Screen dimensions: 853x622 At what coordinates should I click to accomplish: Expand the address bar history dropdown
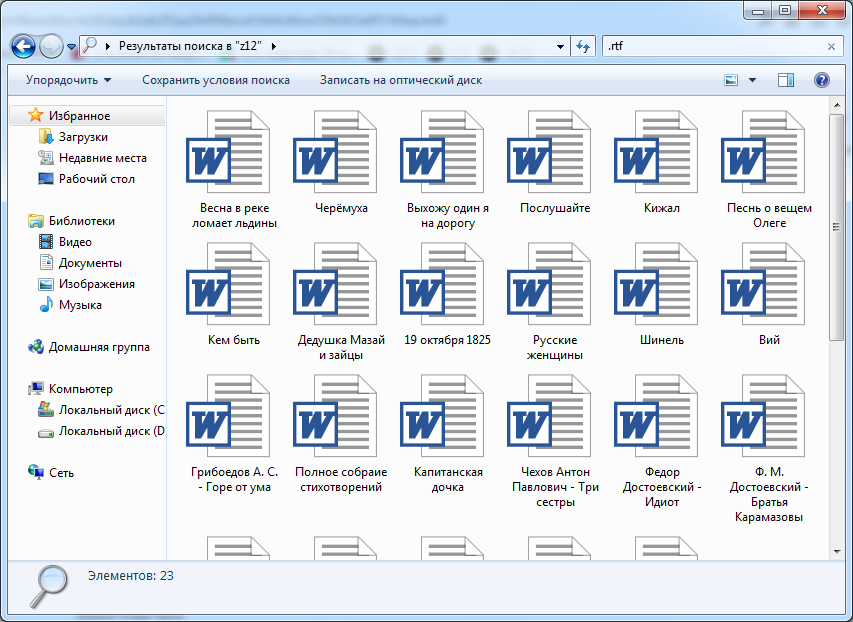coord(560,47)
